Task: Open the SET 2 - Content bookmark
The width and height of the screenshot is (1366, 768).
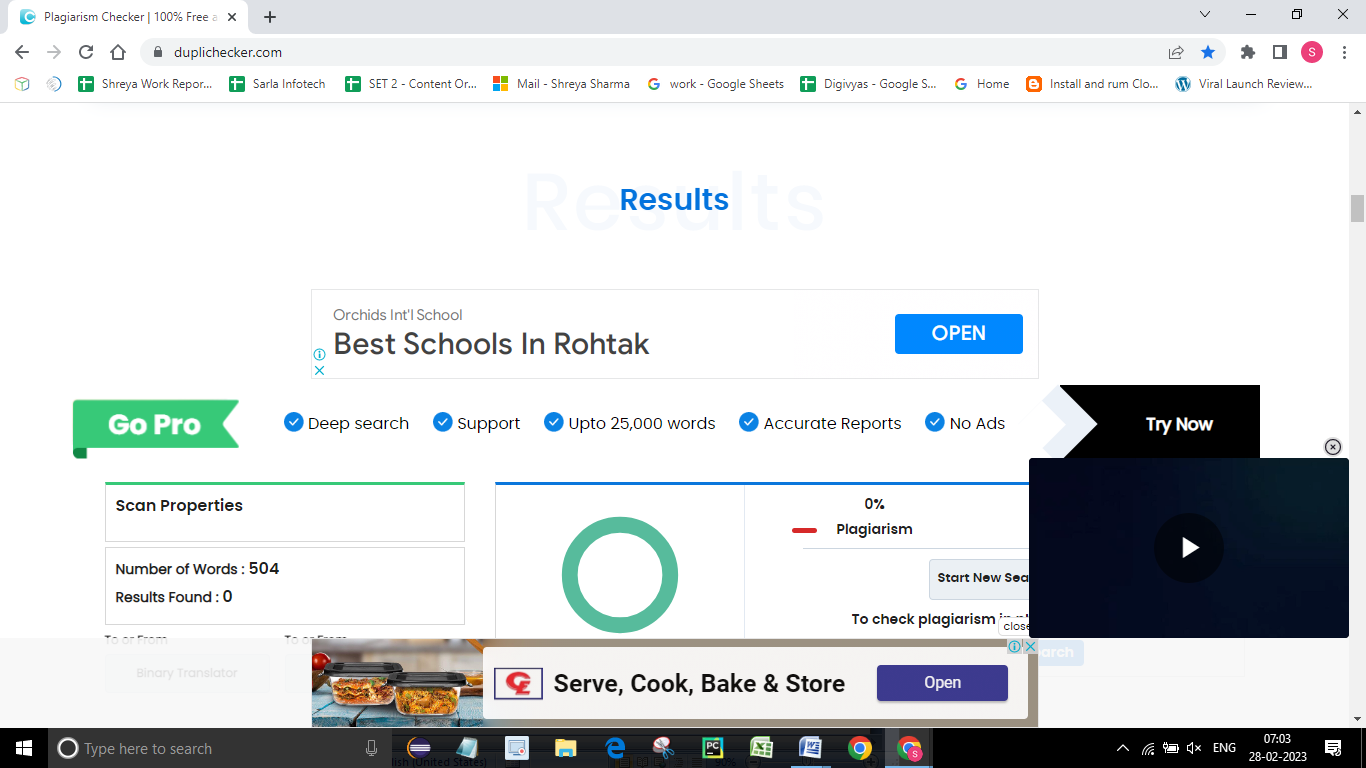Action: pos(411,84)
